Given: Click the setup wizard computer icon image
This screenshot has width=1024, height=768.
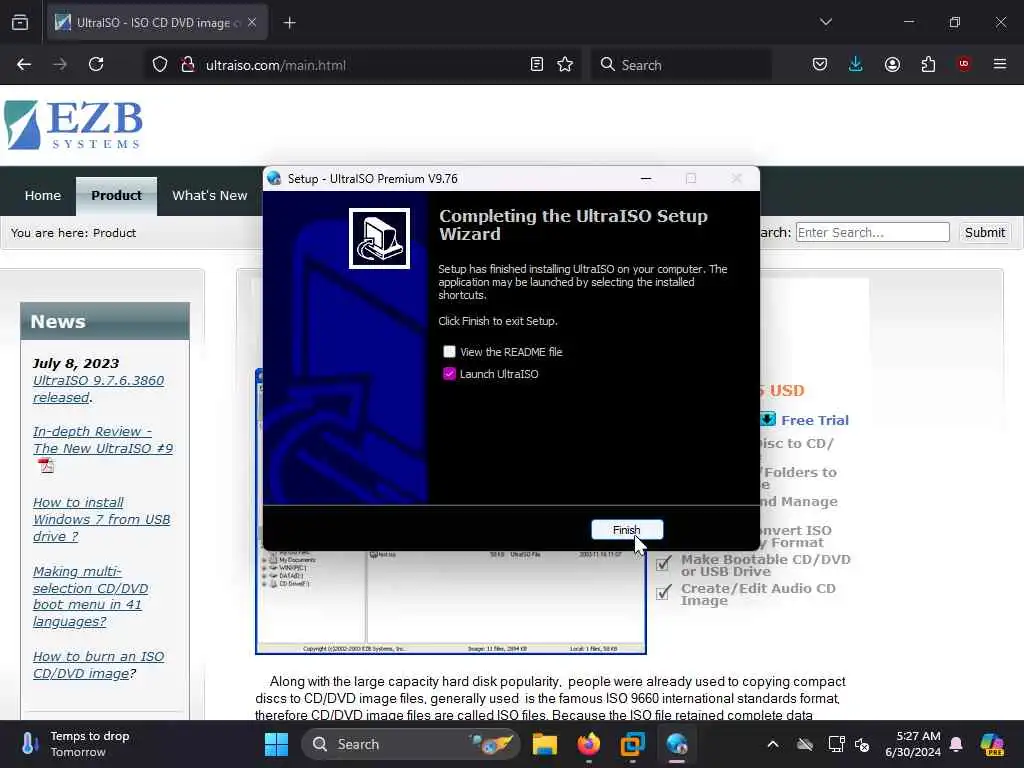Looking at the screenshot, I should tap(379, 238).
